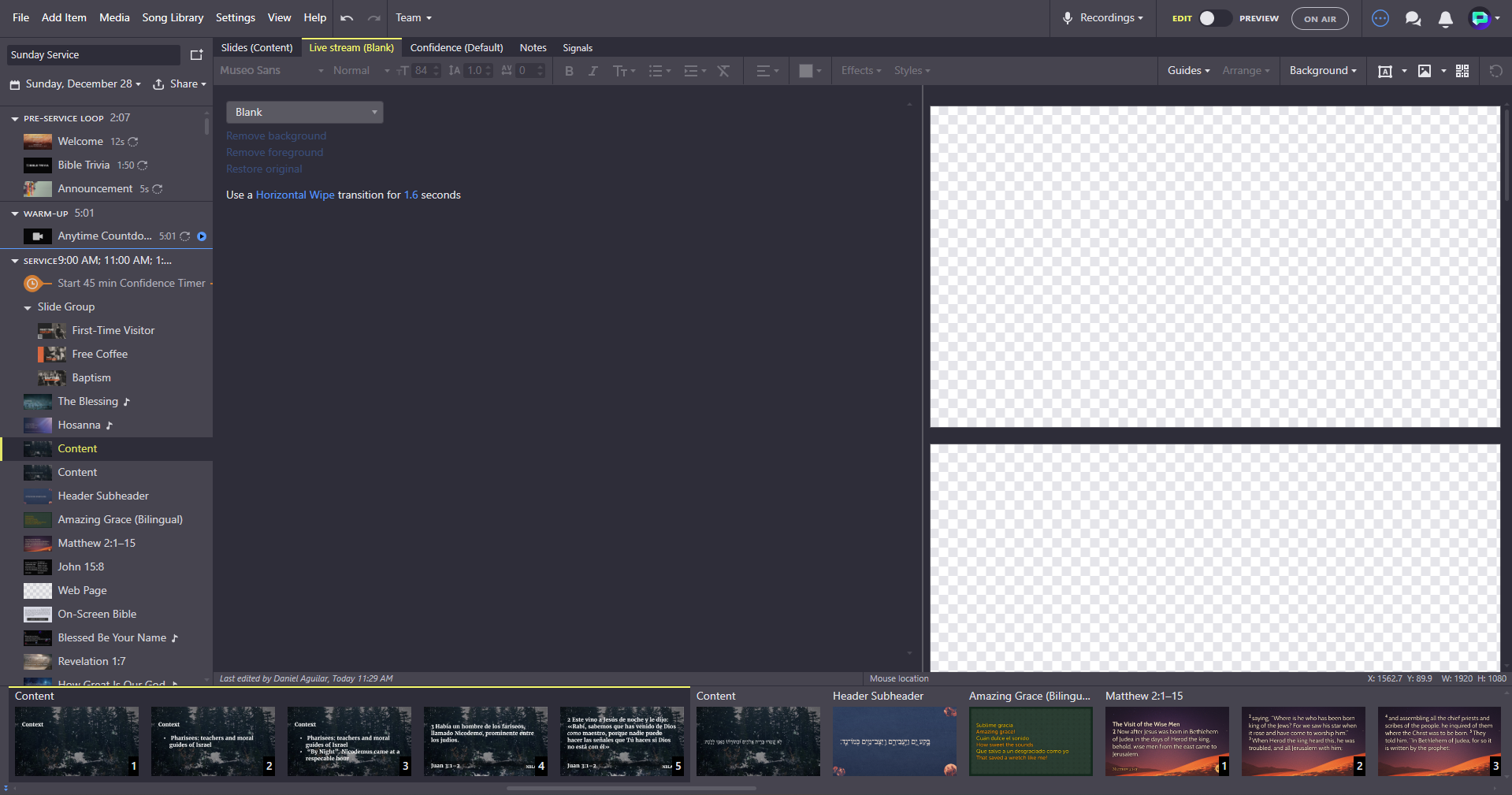Open the File menu
The height and width of the screenshot is (795, 1512).
(21, 18)
